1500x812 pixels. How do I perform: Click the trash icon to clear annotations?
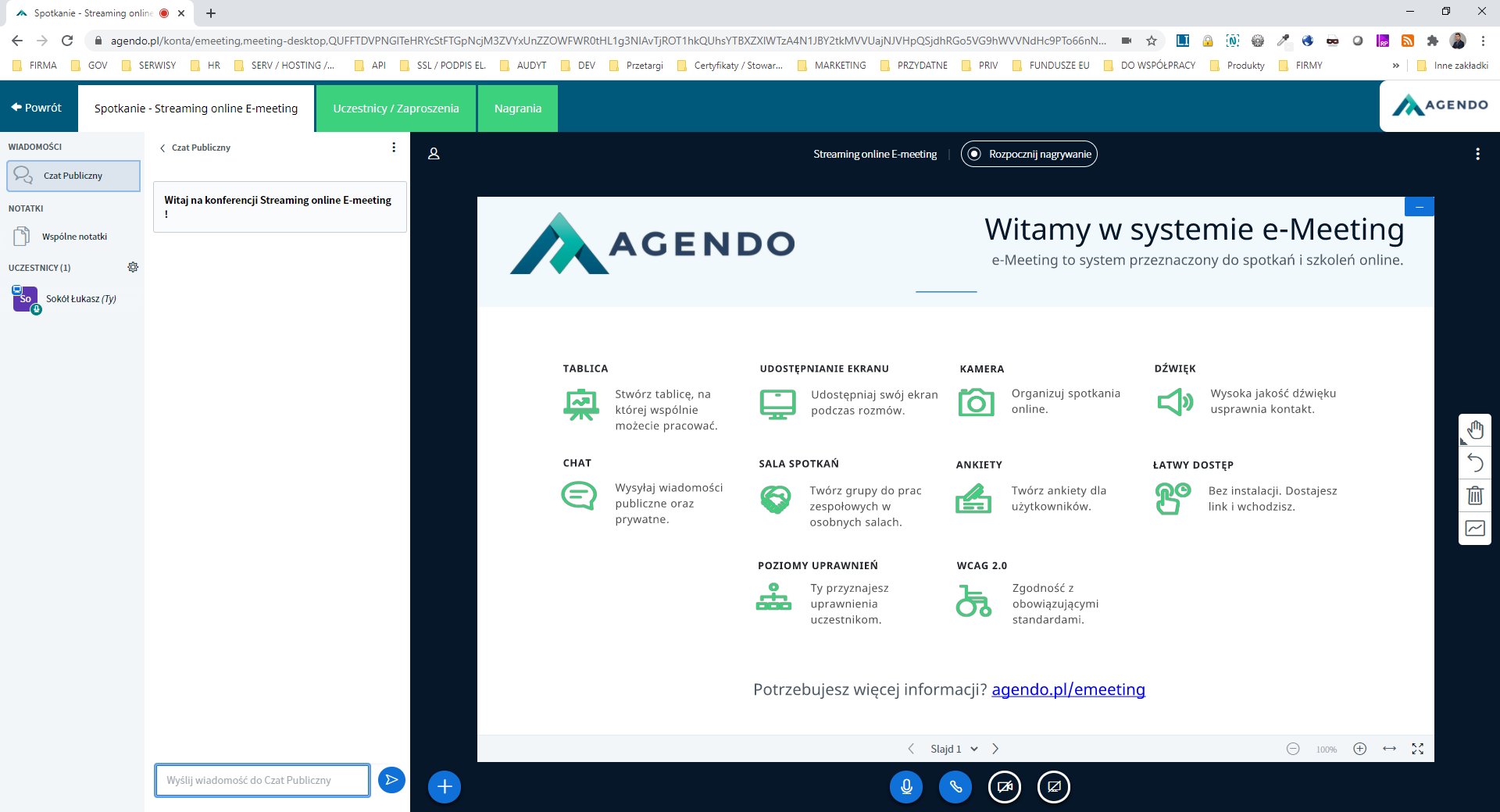pos(1474,496)
